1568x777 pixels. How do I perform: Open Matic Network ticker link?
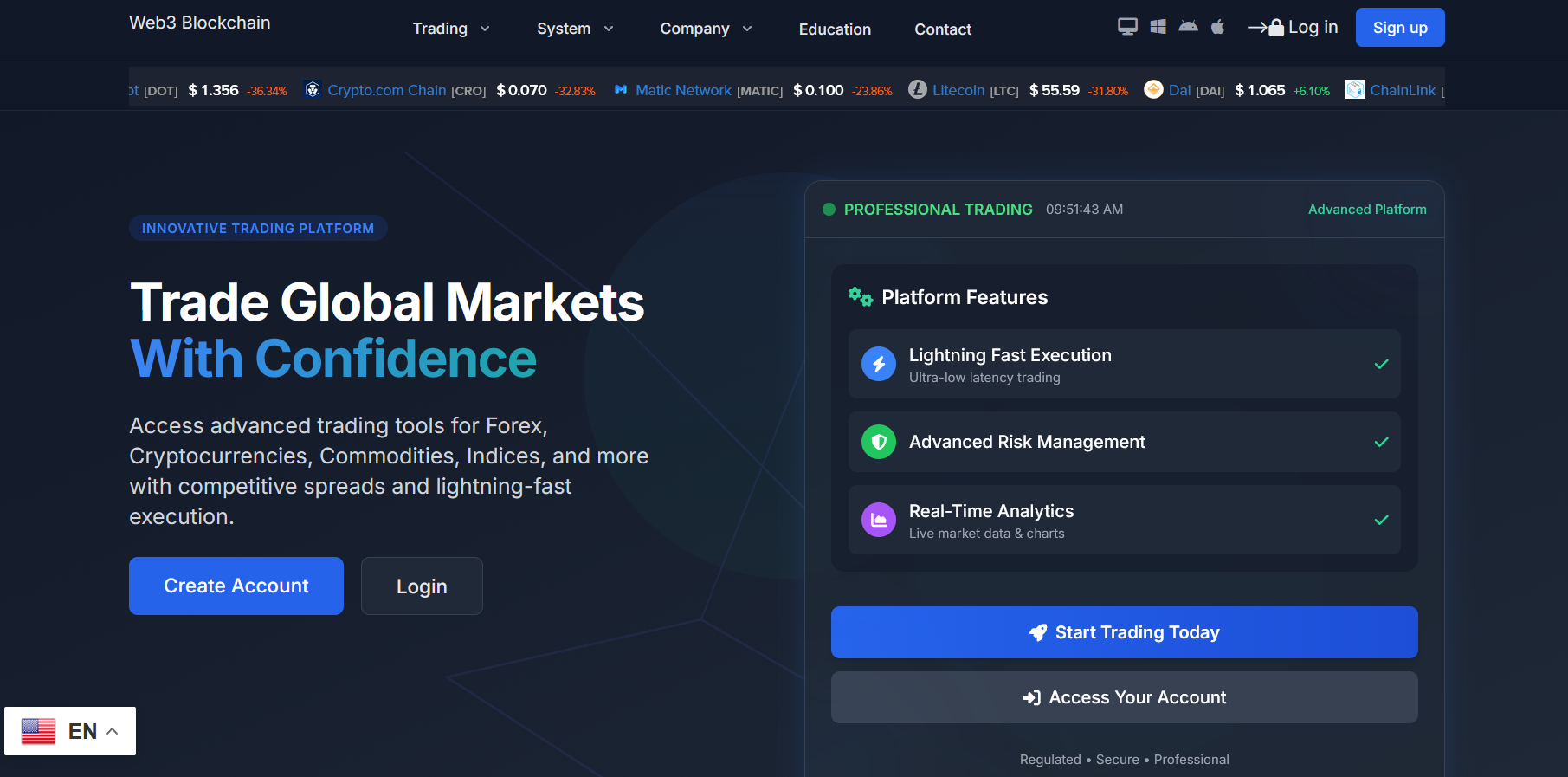pos(683,90)
